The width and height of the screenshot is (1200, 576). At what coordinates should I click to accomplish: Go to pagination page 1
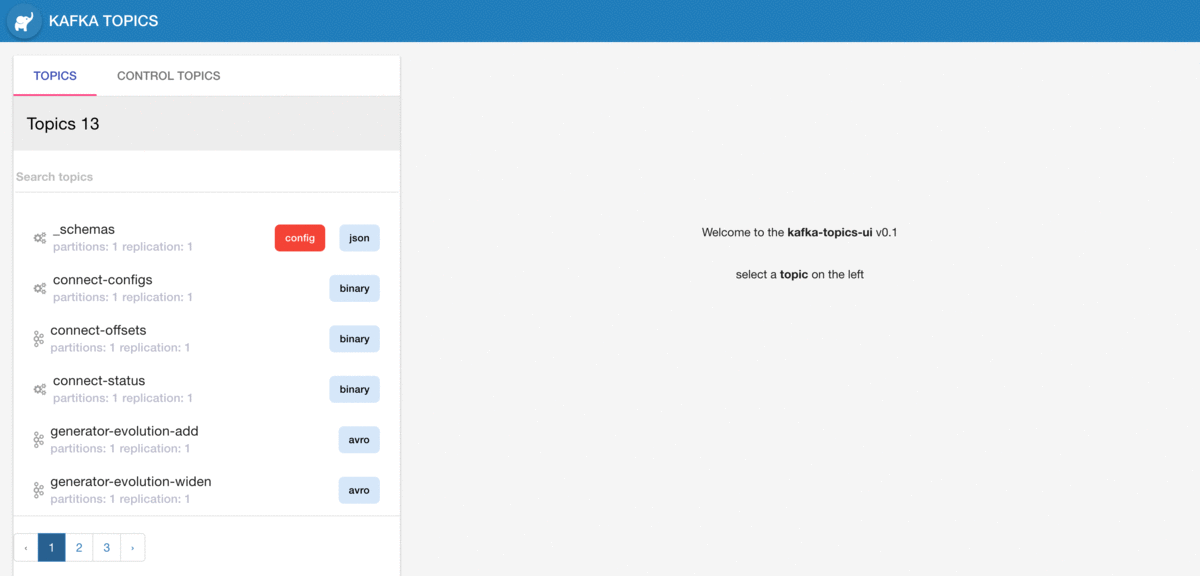coord(52,547)
